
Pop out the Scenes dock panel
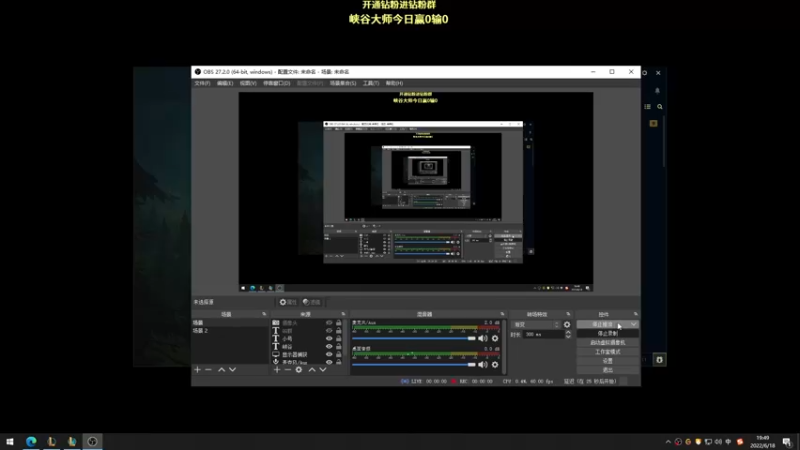[x=264, y=314]
